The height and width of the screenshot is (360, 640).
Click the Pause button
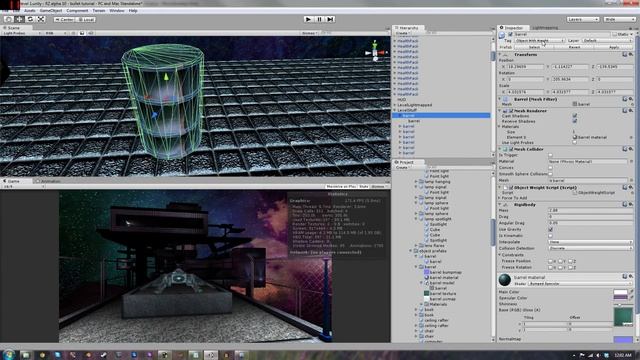coord(319,19)
